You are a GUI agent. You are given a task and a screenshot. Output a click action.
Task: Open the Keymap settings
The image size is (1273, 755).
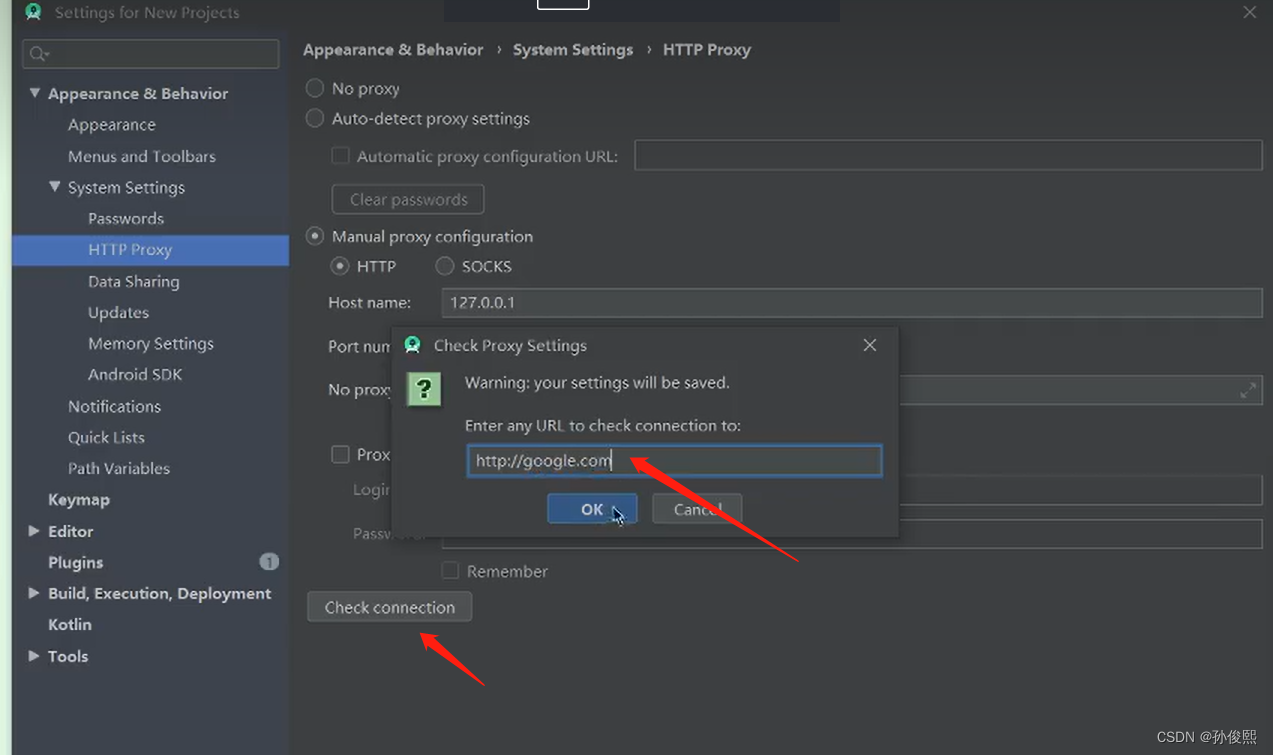79,499
